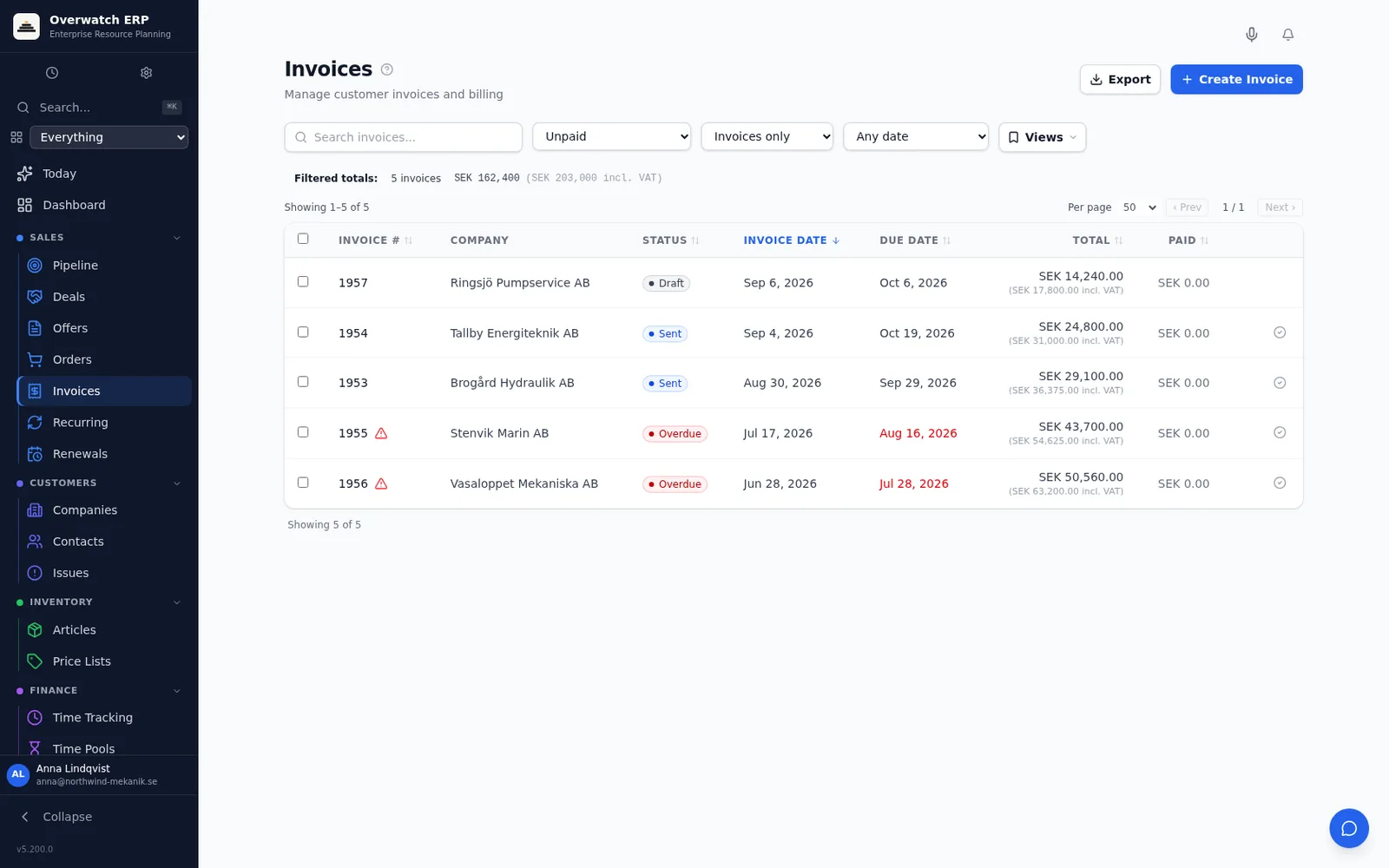Open the Unpaid status filter dropdown
The image size is (1389, 868).
tap(612, 136)
